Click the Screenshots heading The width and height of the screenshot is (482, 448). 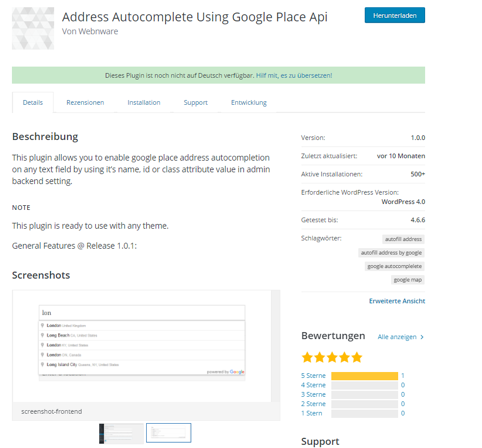[x=41, y=275]
